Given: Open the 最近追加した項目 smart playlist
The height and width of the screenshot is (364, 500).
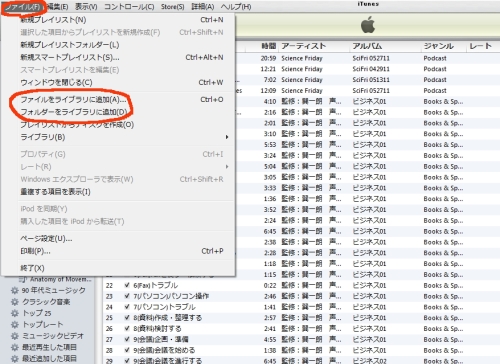Looking at the screenshot, I should pos(49,359).
